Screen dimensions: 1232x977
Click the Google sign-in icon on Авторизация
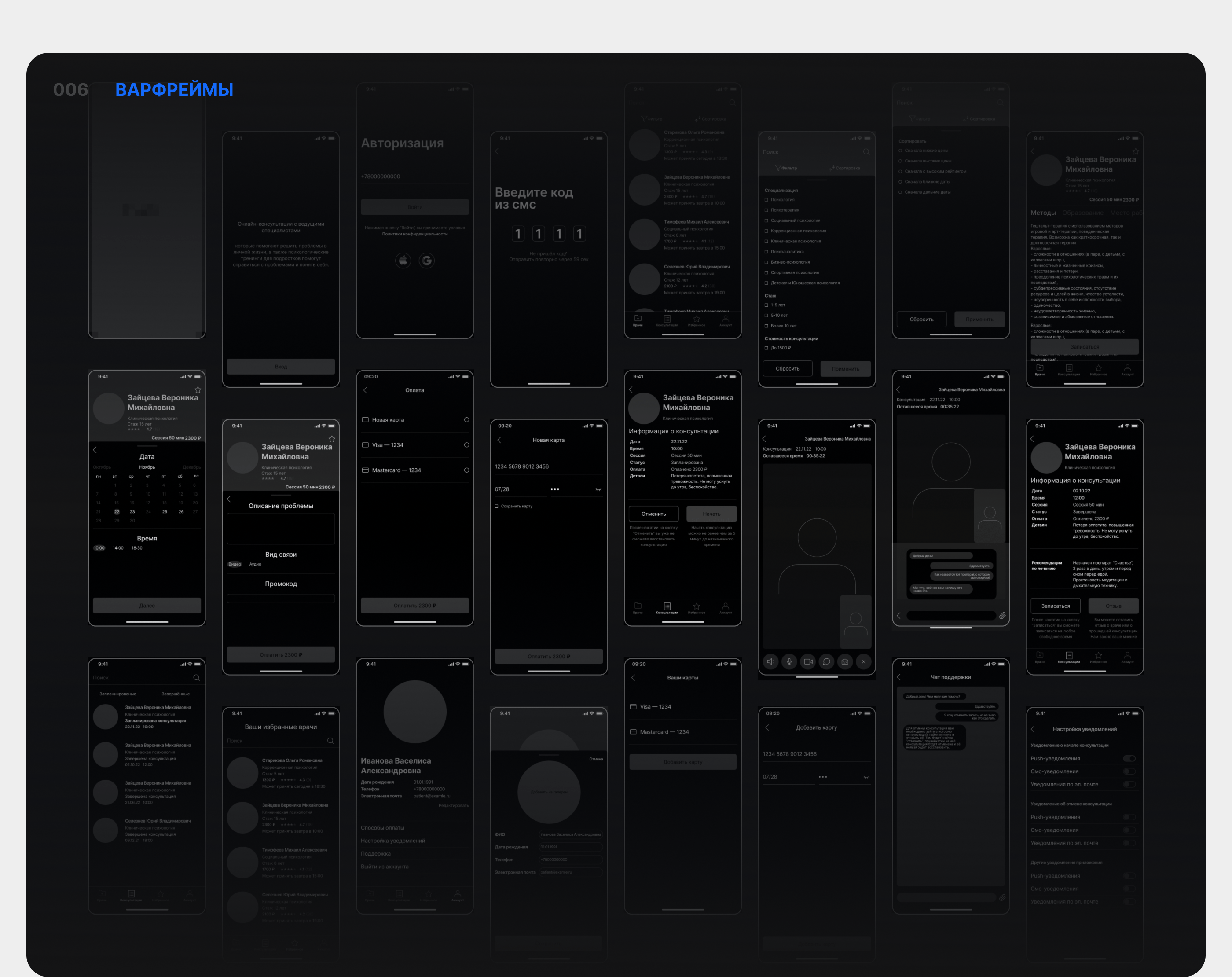(427, 261)
